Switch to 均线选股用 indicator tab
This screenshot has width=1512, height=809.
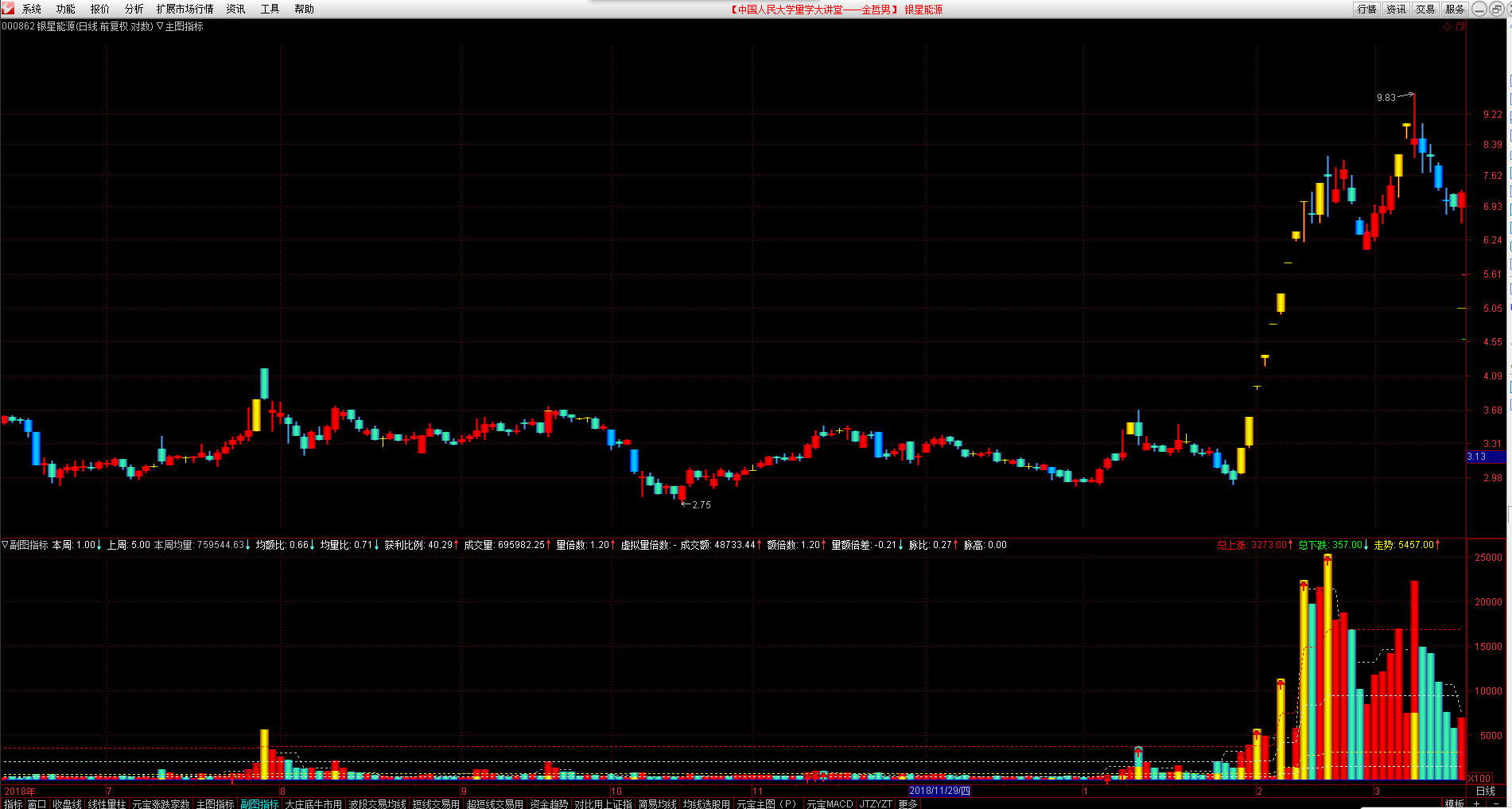[x=707, y=803]
